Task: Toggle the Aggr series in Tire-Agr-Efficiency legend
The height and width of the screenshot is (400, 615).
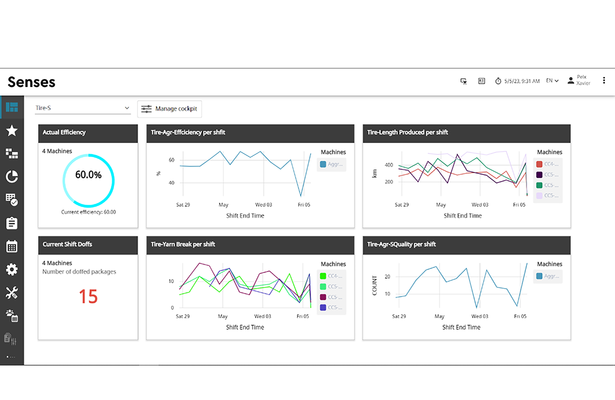Action: (333, 164)
